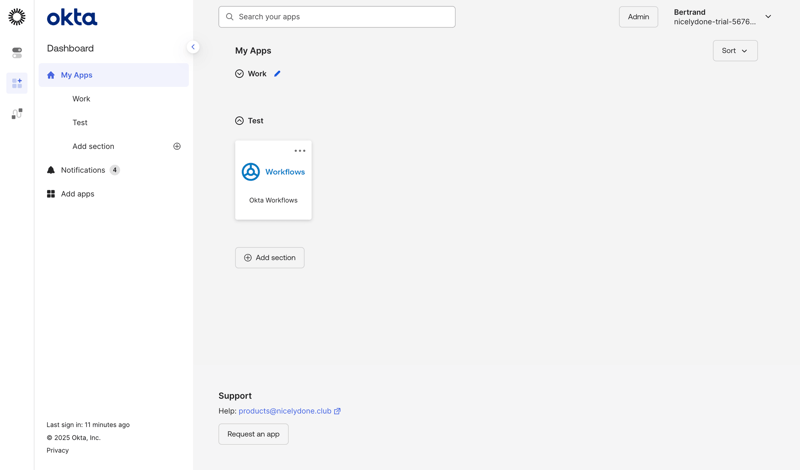Click the Add apps grid icon
The width and height of the screenshot is (800, 470).
51,194
